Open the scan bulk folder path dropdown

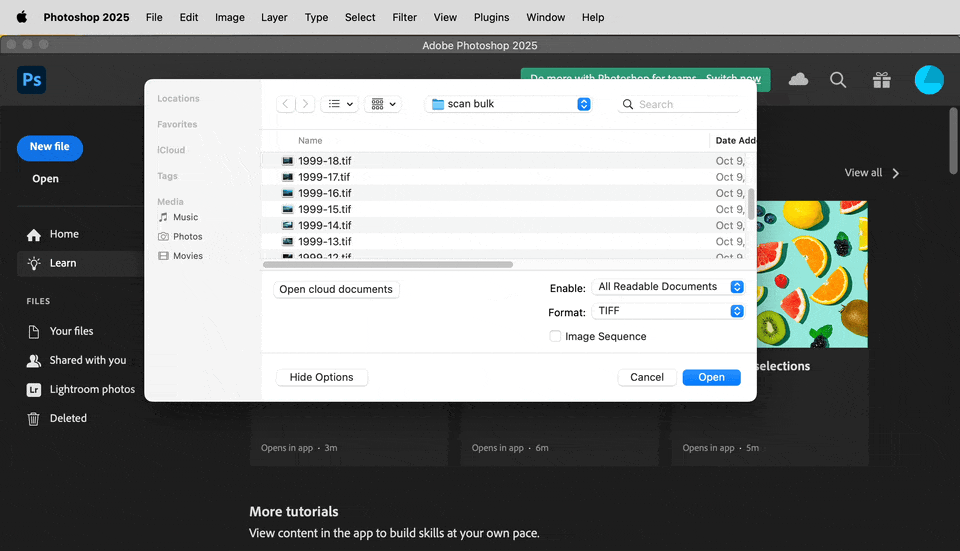[509, 104]
